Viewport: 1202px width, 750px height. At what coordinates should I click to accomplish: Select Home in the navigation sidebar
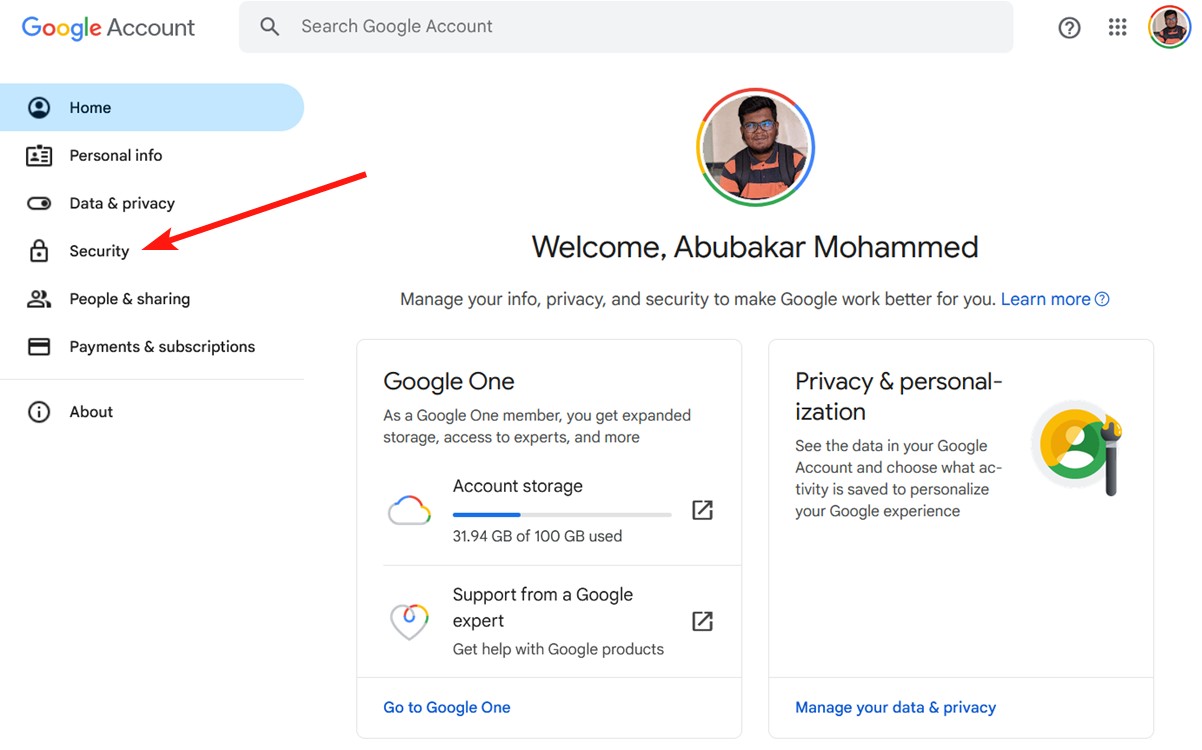click(90, 107)
